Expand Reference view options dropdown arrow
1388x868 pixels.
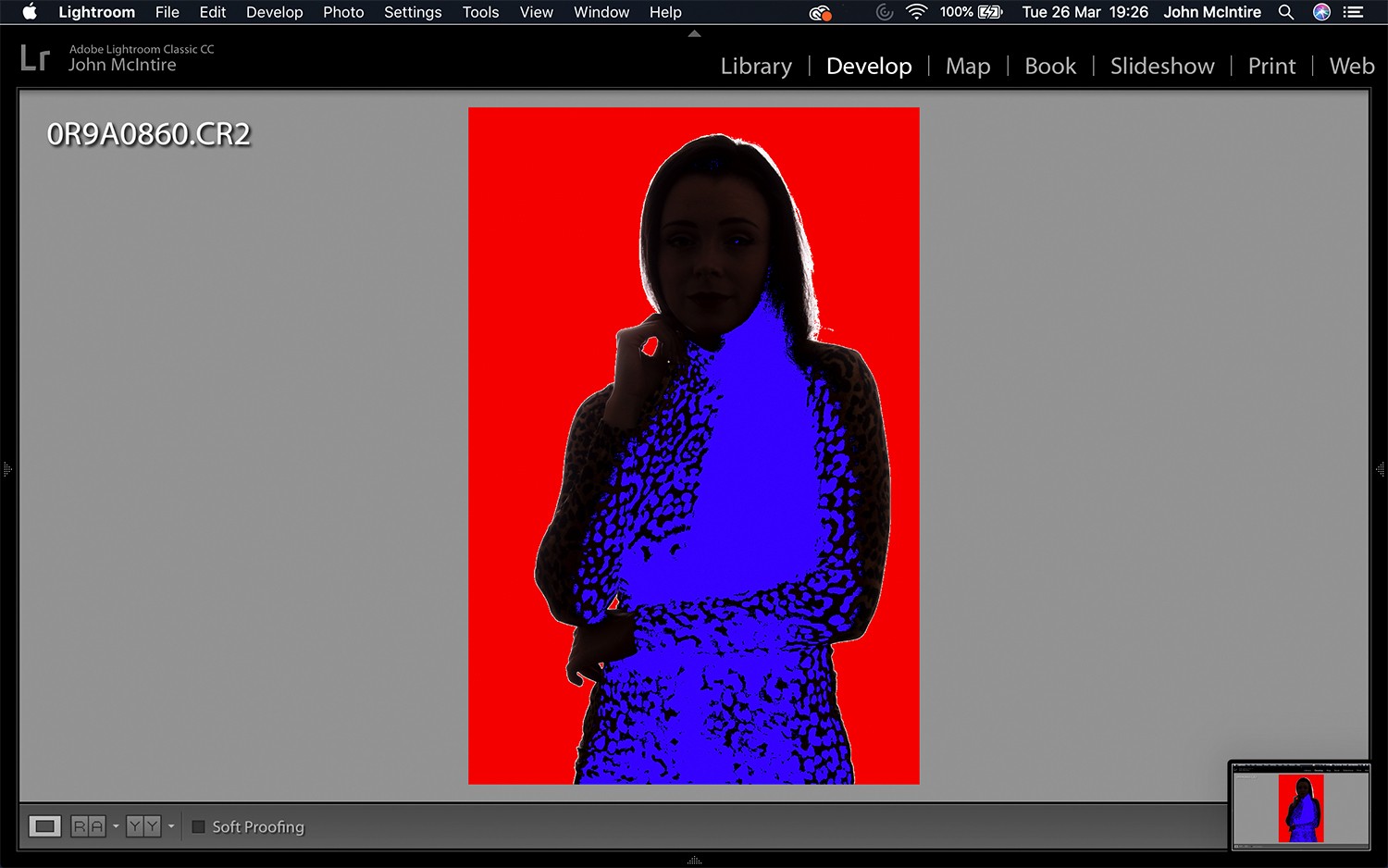pos(116,826)
